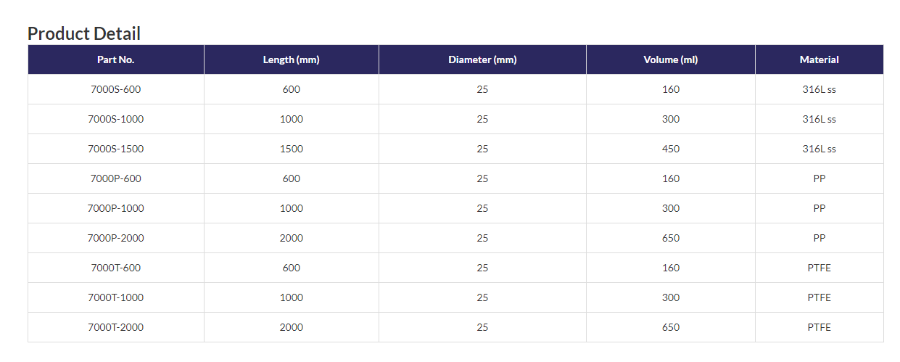Screen dimensions: 900x362
Task: Click part number 7000T-600
Action: (x=116, y=268)
